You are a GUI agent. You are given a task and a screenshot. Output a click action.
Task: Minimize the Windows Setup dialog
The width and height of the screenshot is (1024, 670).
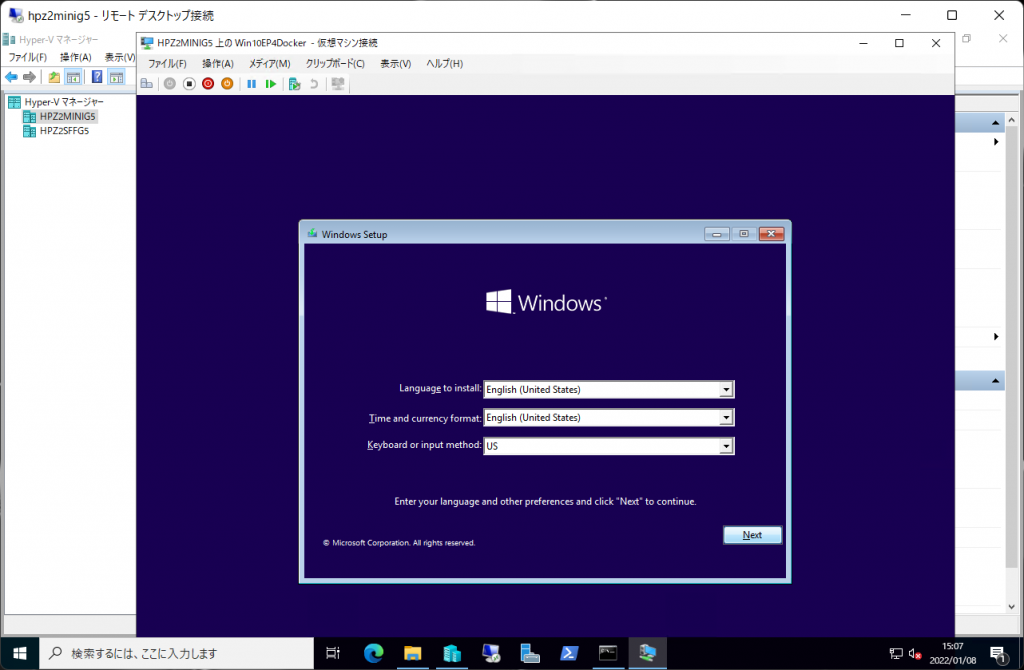coord(716,234)
